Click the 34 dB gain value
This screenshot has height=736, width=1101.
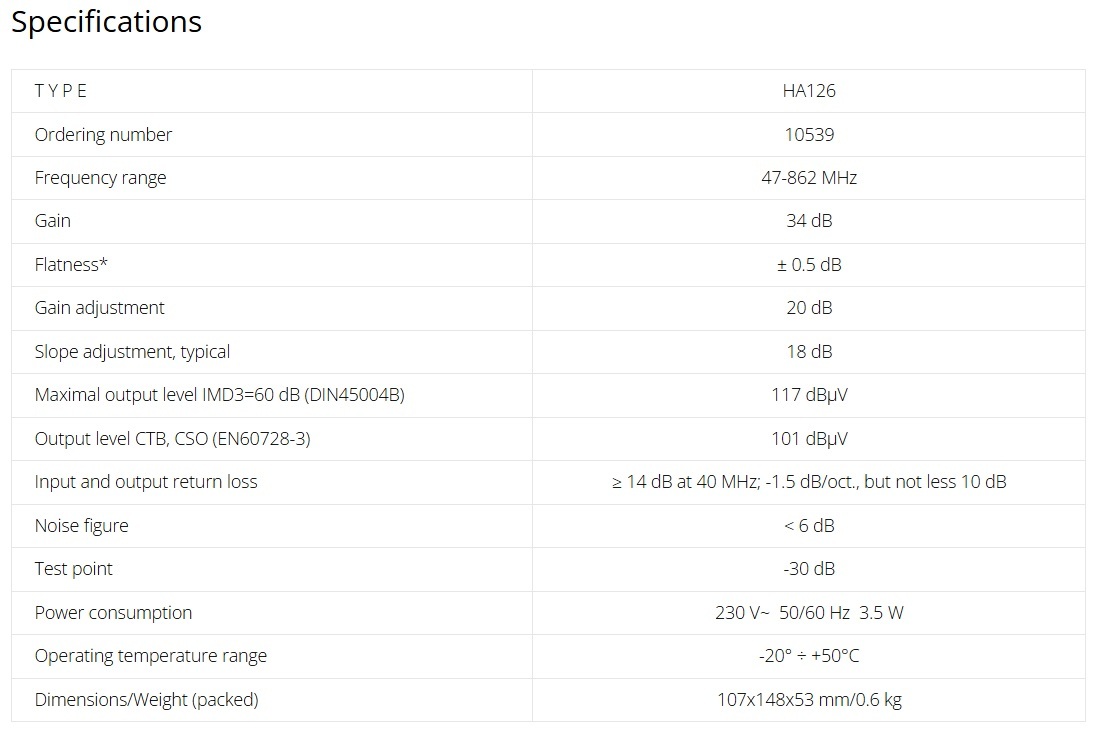click(x=809, y=221)
